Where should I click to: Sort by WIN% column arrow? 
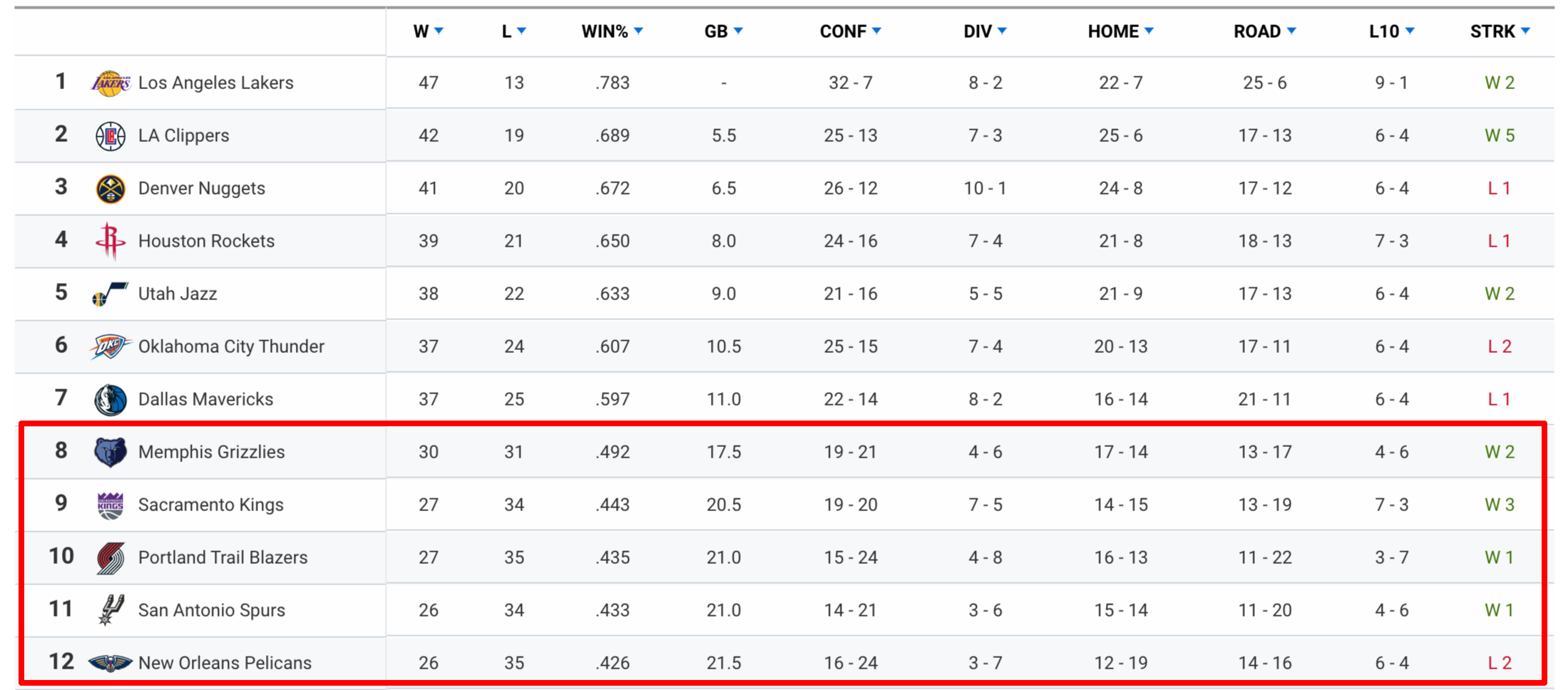639,31
